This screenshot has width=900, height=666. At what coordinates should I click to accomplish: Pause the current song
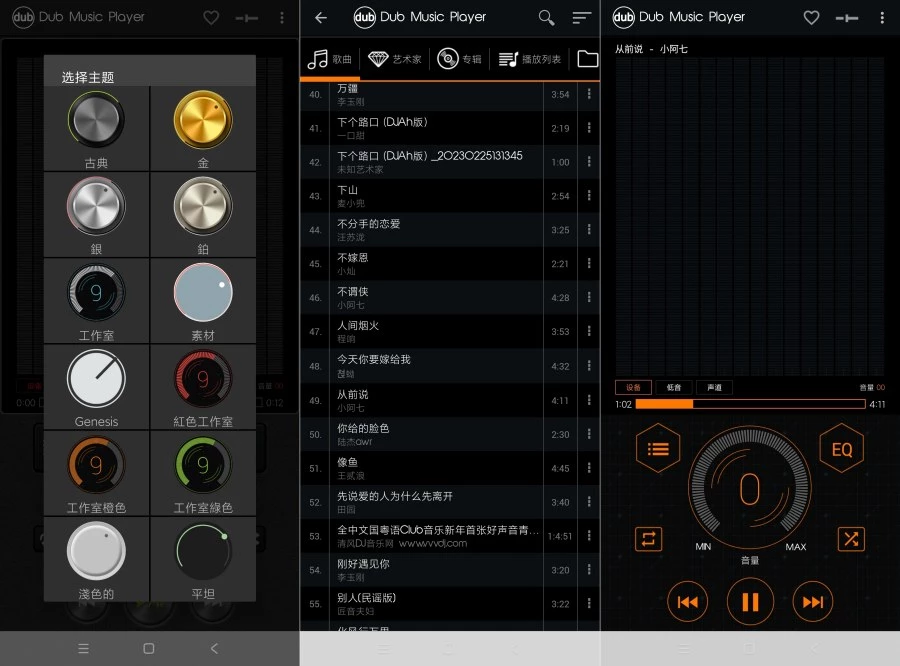(x=750, y=601)
